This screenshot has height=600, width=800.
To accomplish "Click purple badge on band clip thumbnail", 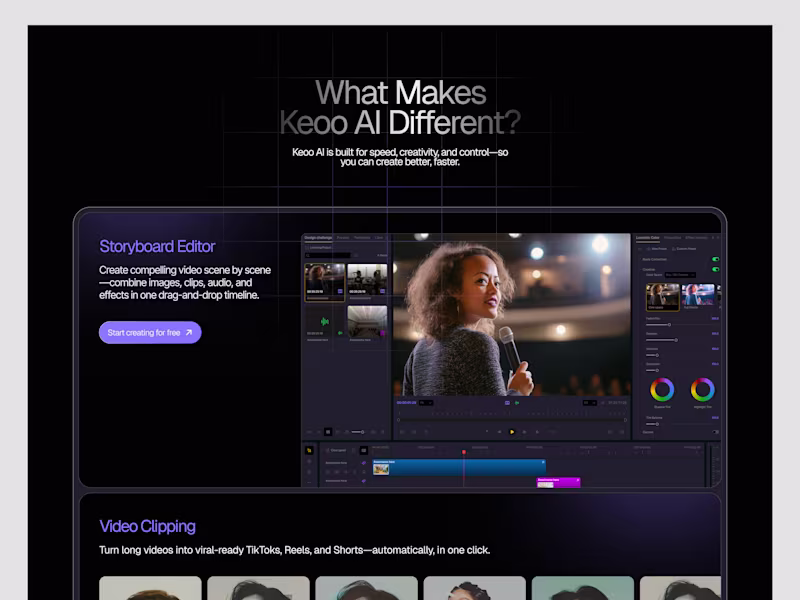I will tap(383, 291).
